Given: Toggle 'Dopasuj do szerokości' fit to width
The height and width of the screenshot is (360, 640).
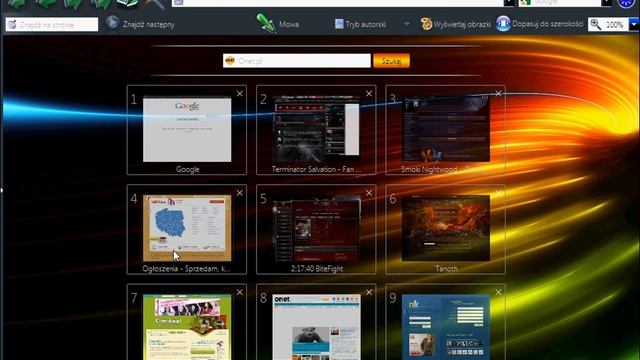Looking at the screenshot, I should coord(540,24).
